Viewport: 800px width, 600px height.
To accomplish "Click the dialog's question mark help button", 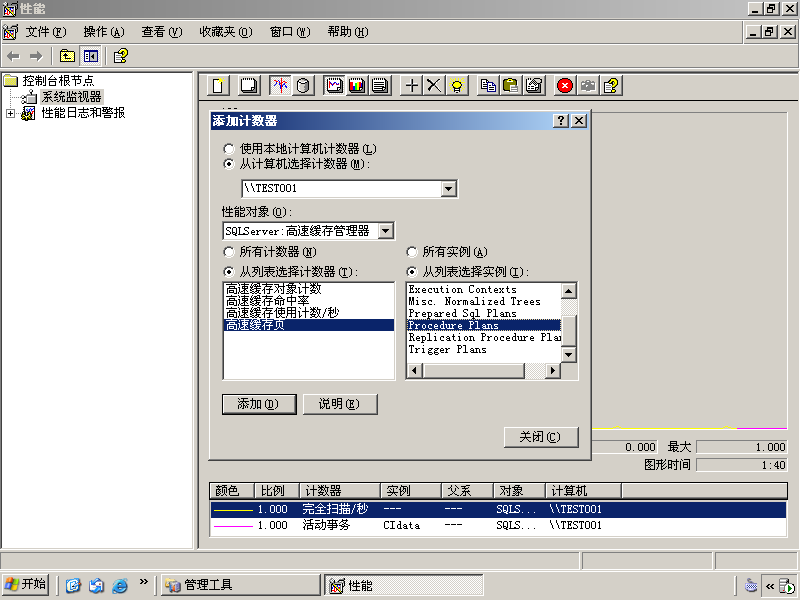I will 561,120.
